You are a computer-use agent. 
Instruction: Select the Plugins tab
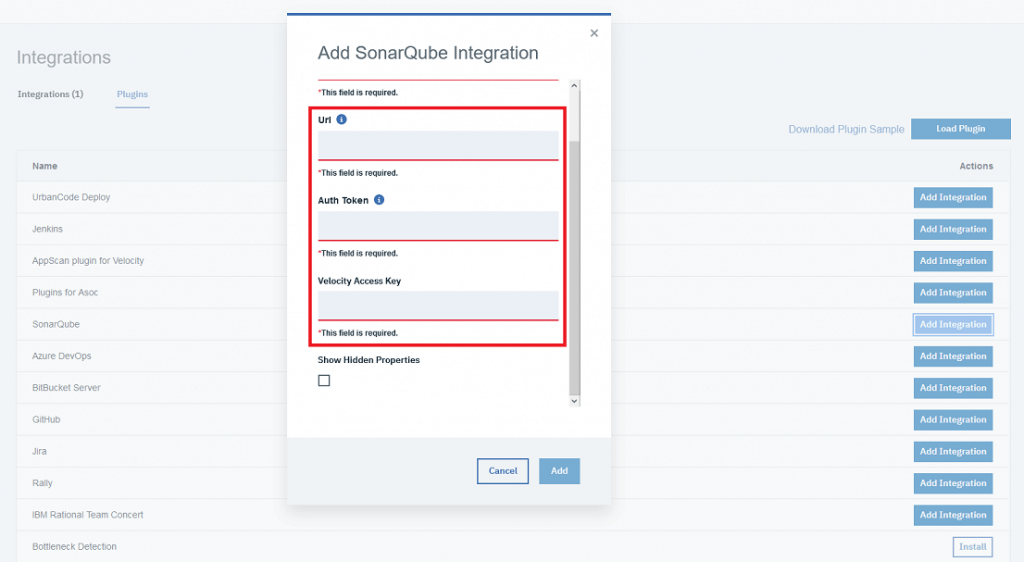tap(133, 94)
